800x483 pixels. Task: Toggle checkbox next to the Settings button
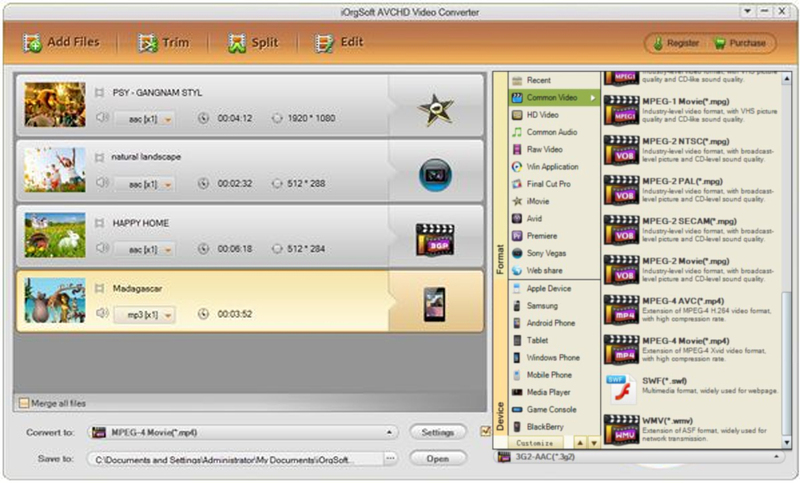tap(485, 431)
